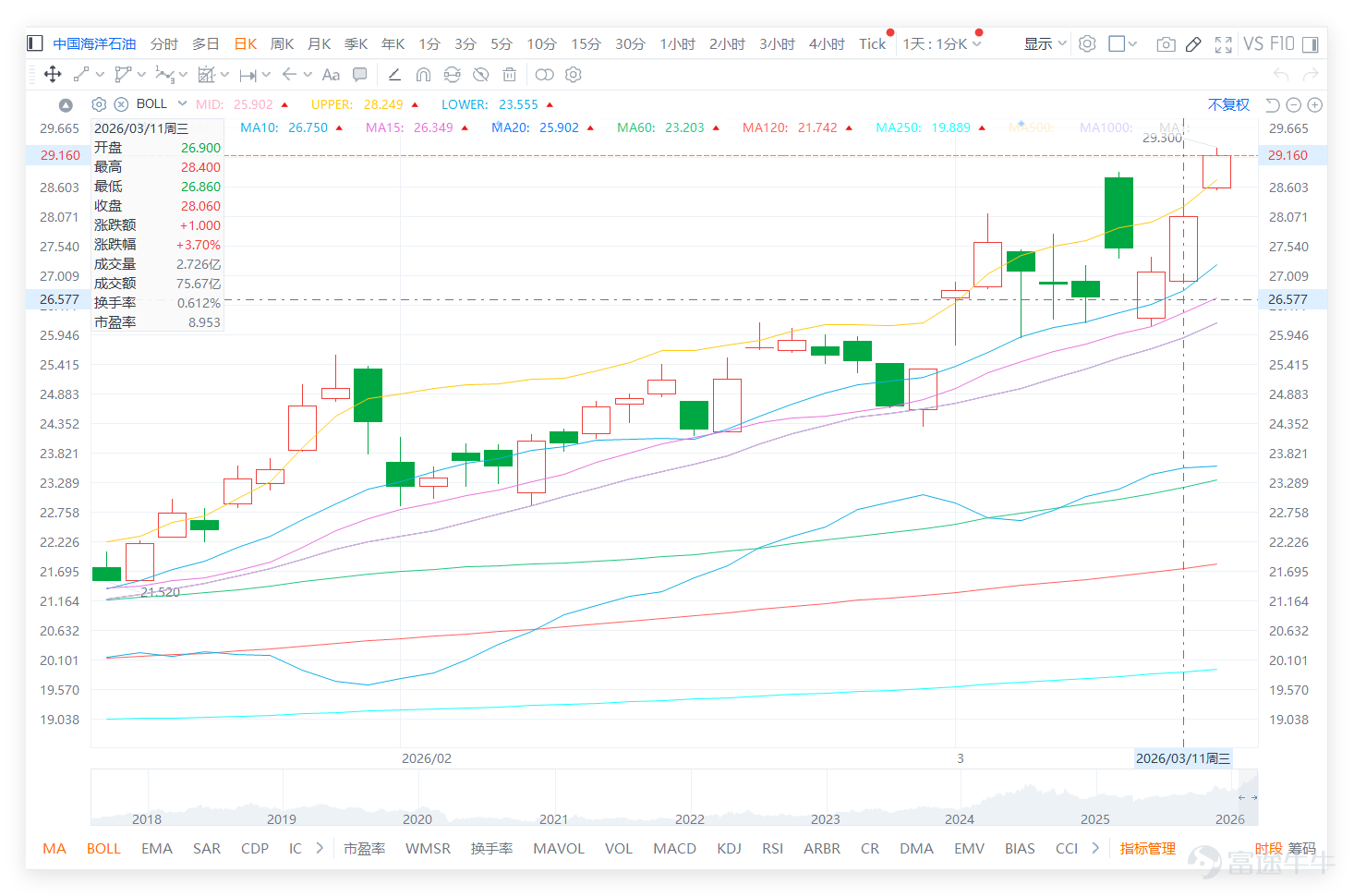Select the MACD indicator tab

674,848
